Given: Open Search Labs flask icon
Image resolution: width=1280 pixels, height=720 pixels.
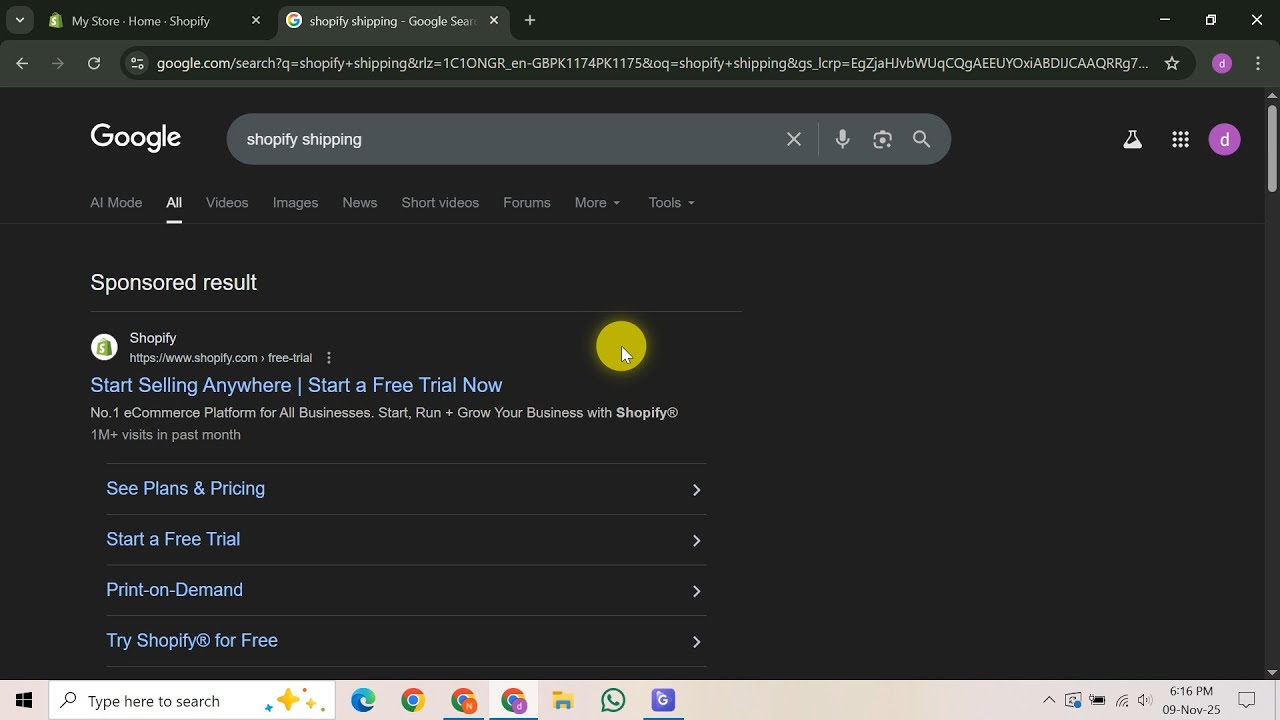Looking at the screenshot, I should coord(1132,140).
